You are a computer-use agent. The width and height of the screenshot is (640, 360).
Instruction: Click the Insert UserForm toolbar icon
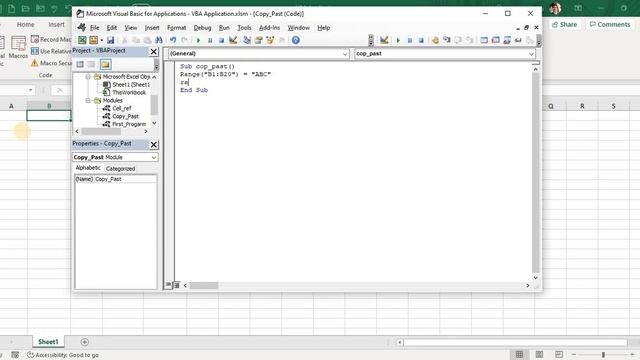(93, 40)
